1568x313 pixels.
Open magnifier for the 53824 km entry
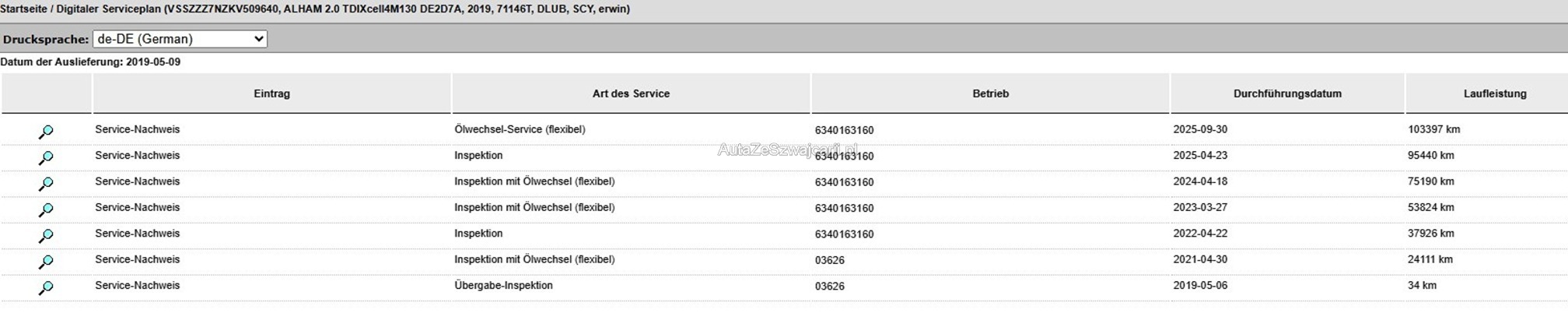click(x=46, y=209)
